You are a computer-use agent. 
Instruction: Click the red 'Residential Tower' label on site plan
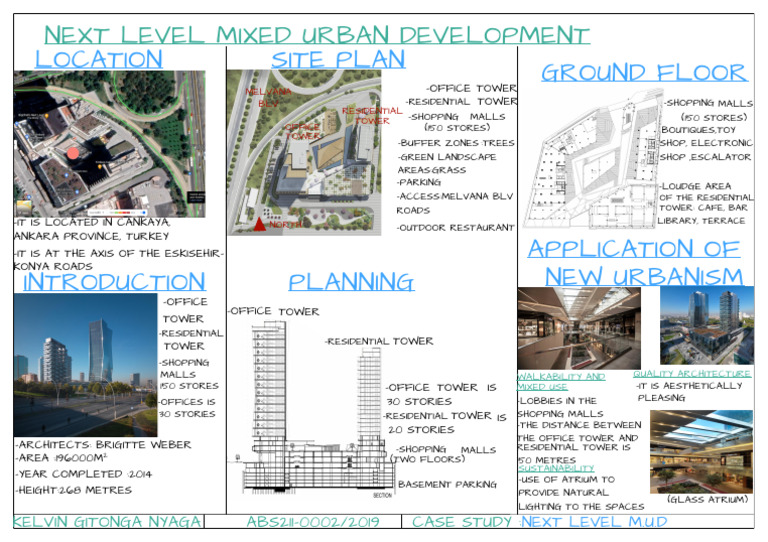click(x=372, y=116)
